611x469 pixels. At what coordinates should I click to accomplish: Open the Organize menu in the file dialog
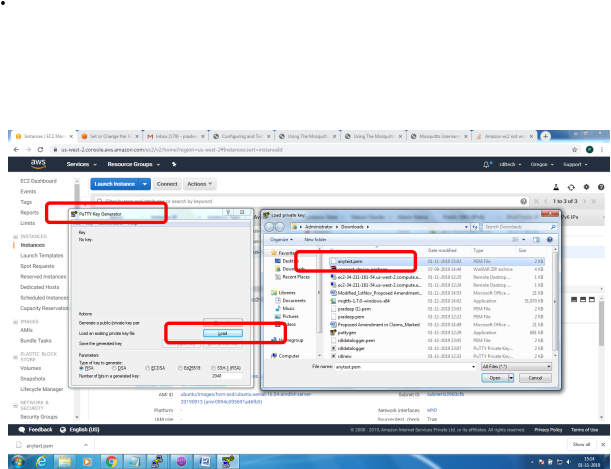pyautogui.click(x=278, y=240)
